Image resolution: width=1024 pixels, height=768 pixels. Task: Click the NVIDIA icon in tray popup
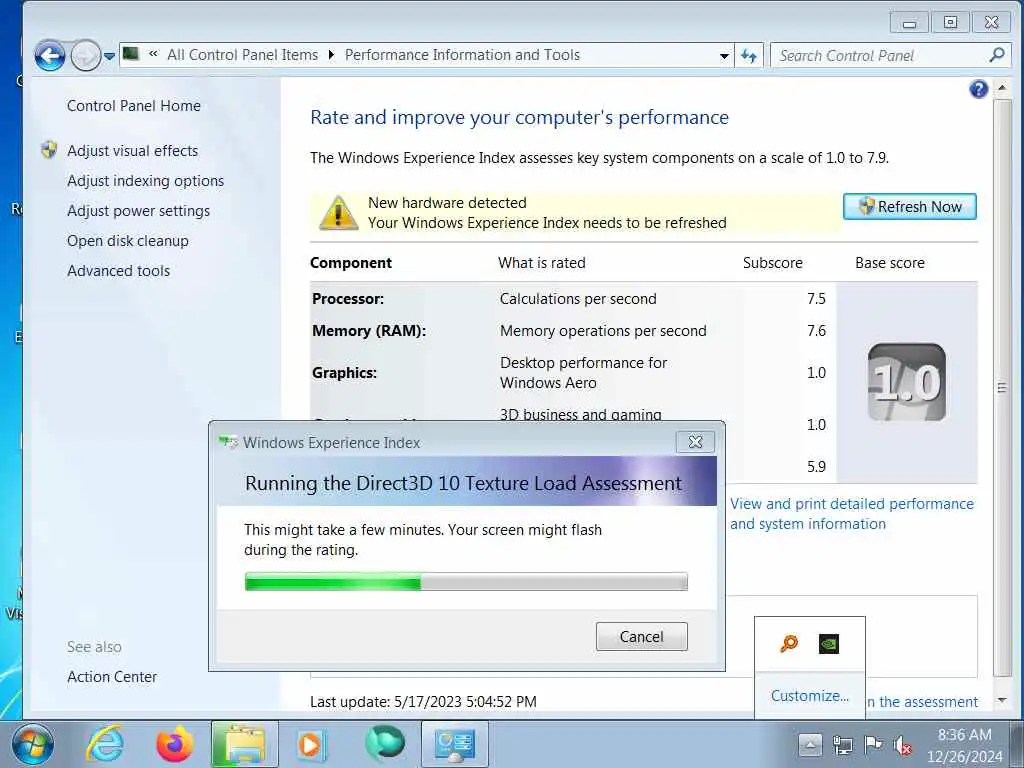[x=829, y=644]
